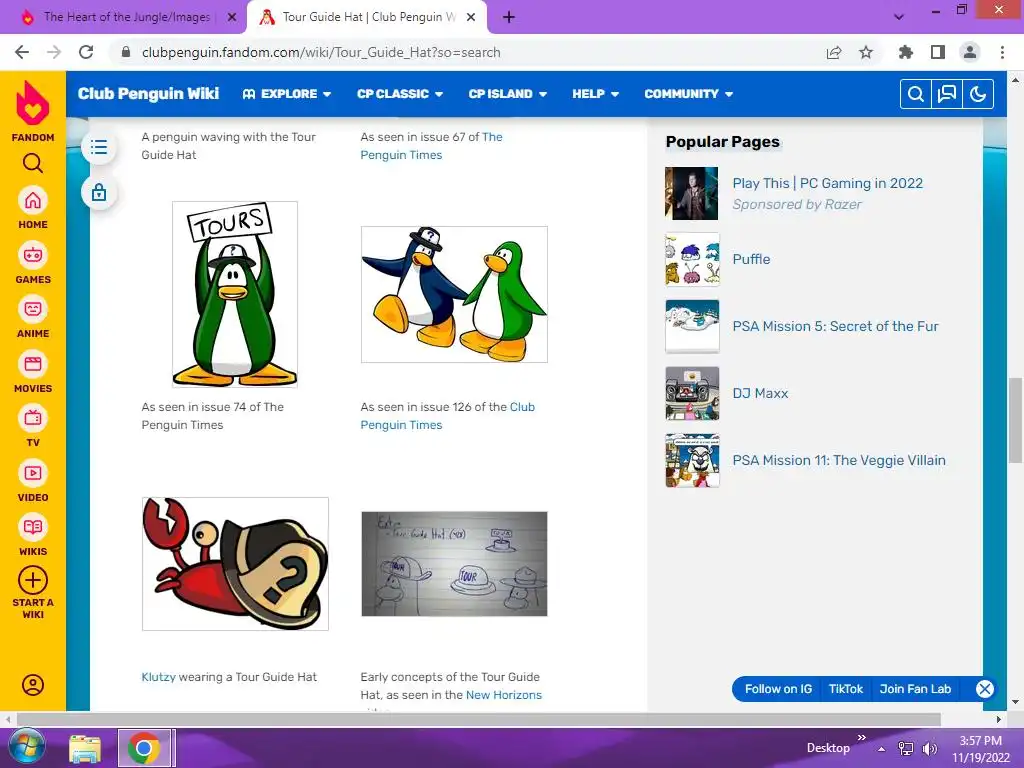Viewport: 1024px width, 768px height.
Task: Open the Anime section icon
Action: coord(33,309)
